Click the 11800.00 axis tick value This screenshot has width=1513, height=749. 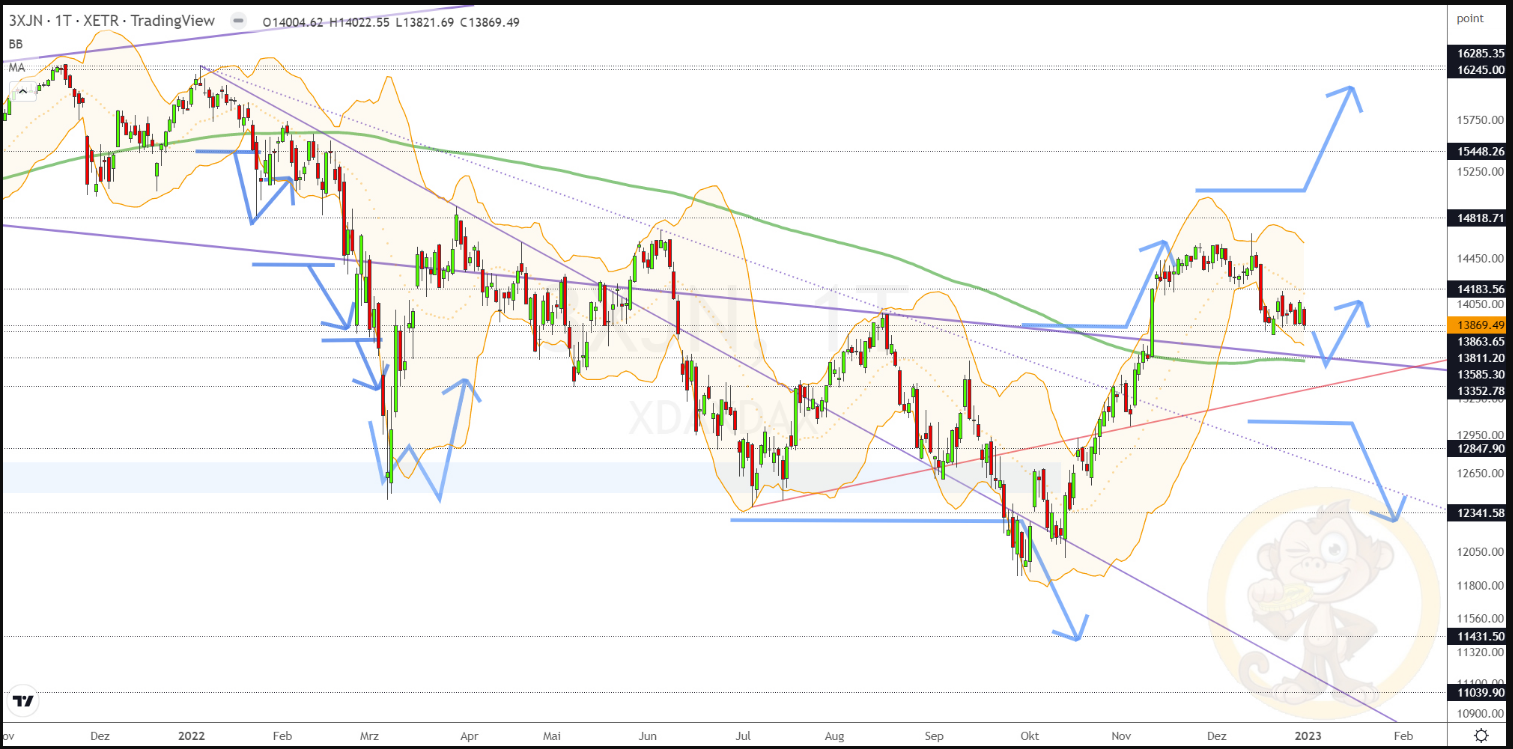[x=1480, y=586]
